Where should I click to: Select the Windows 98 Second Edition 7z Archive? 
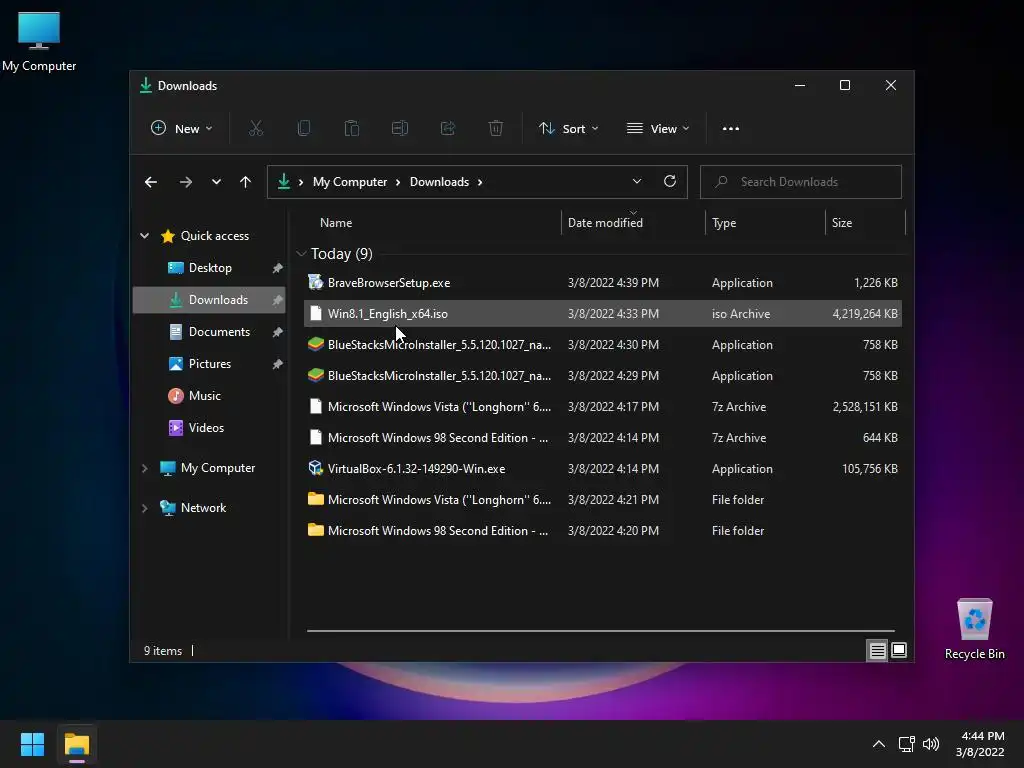(603, 438)
